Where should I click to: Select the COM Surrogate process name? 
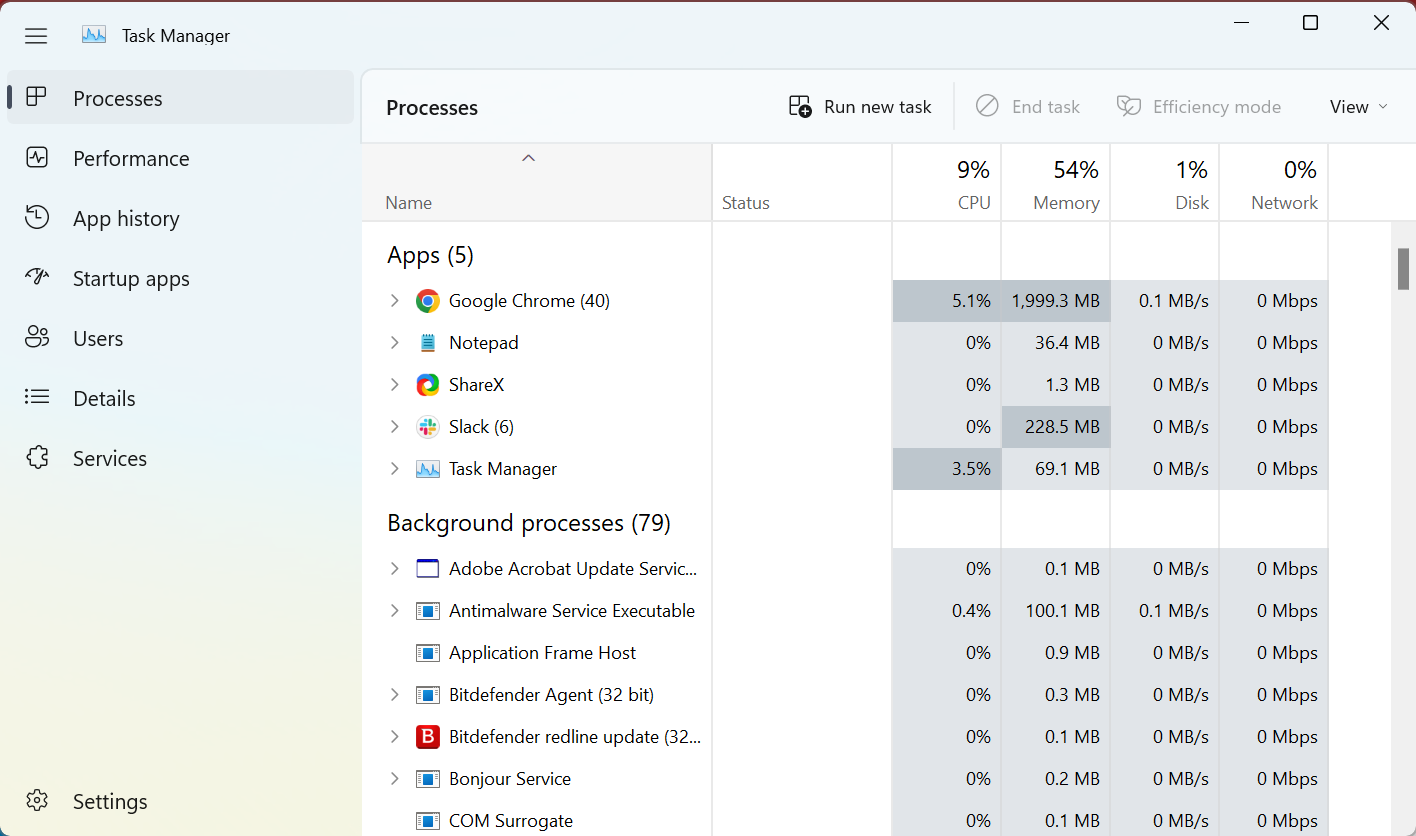(511, 821)
